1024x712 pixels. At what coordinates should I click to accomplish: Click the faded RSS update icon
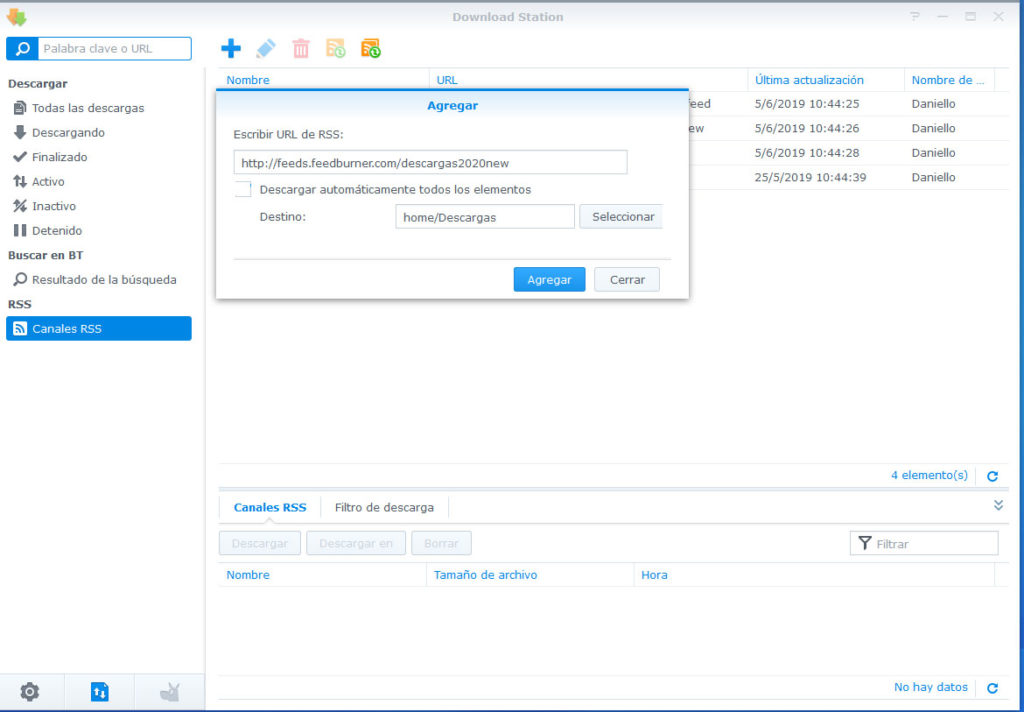pyautogui.click(x=336, y=48)
